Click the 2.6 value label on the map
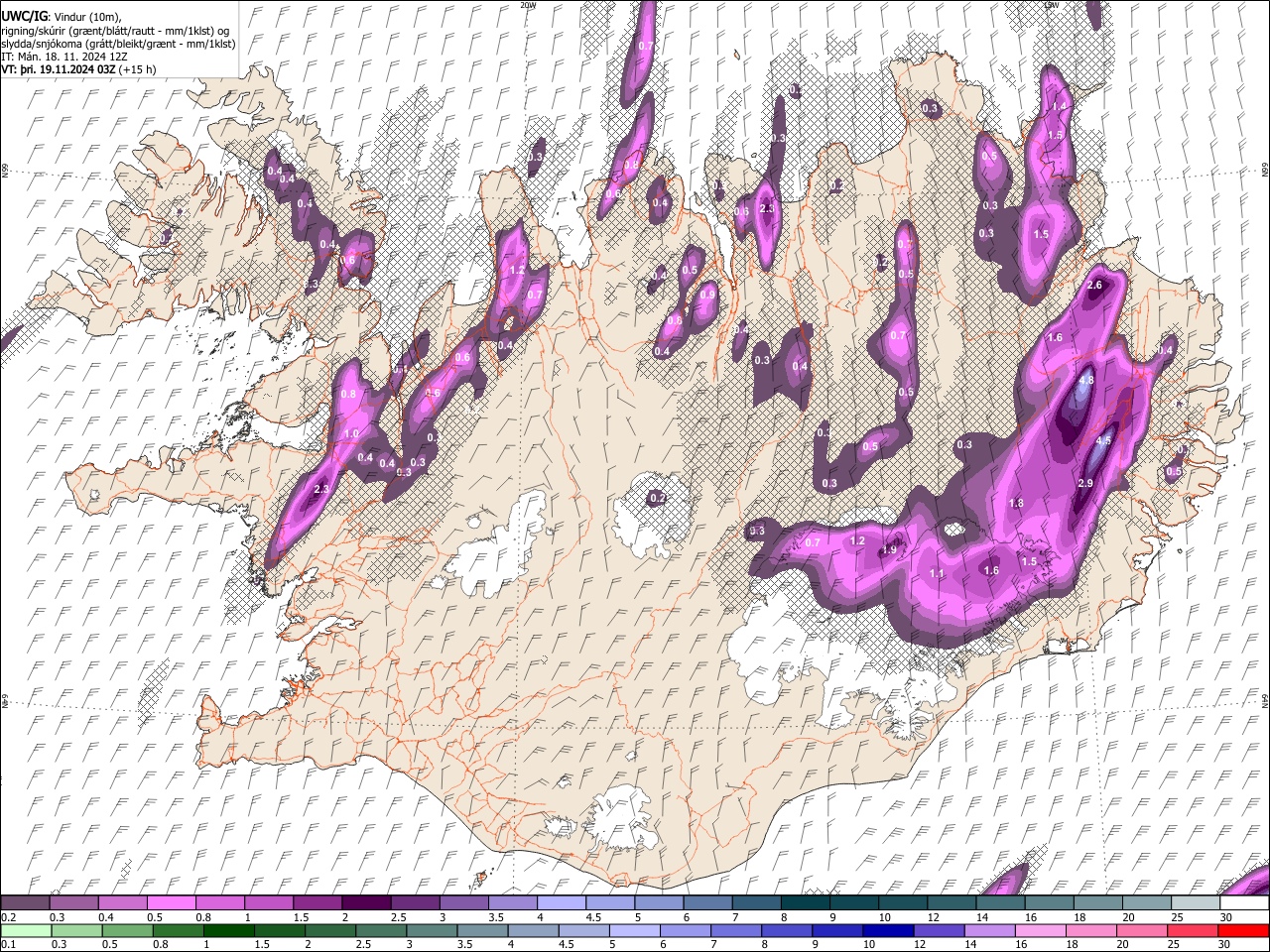The width and height of the screenshot is (1270, 952). [1094, 286]
